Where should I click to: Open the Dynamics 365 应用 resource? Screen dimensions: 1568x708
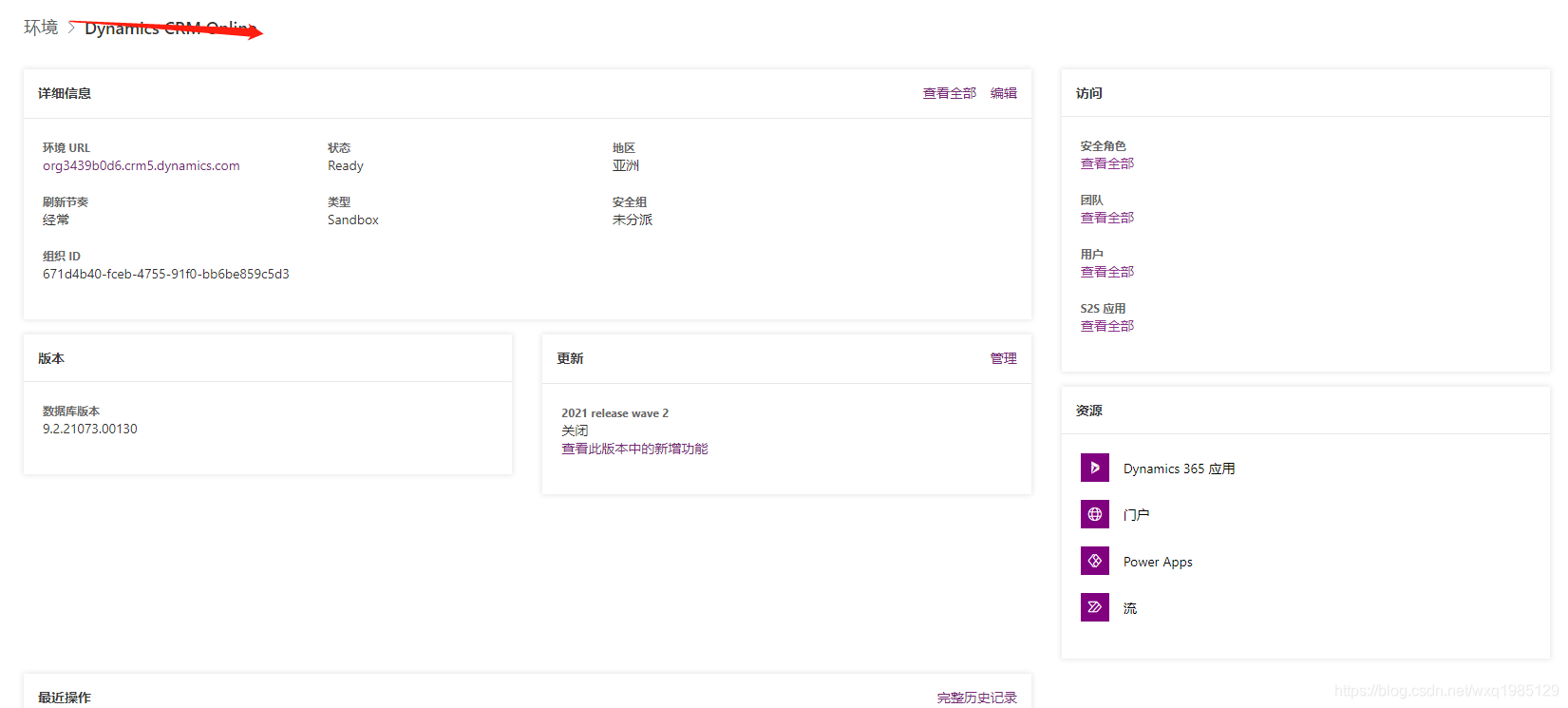click(1179, 469)
